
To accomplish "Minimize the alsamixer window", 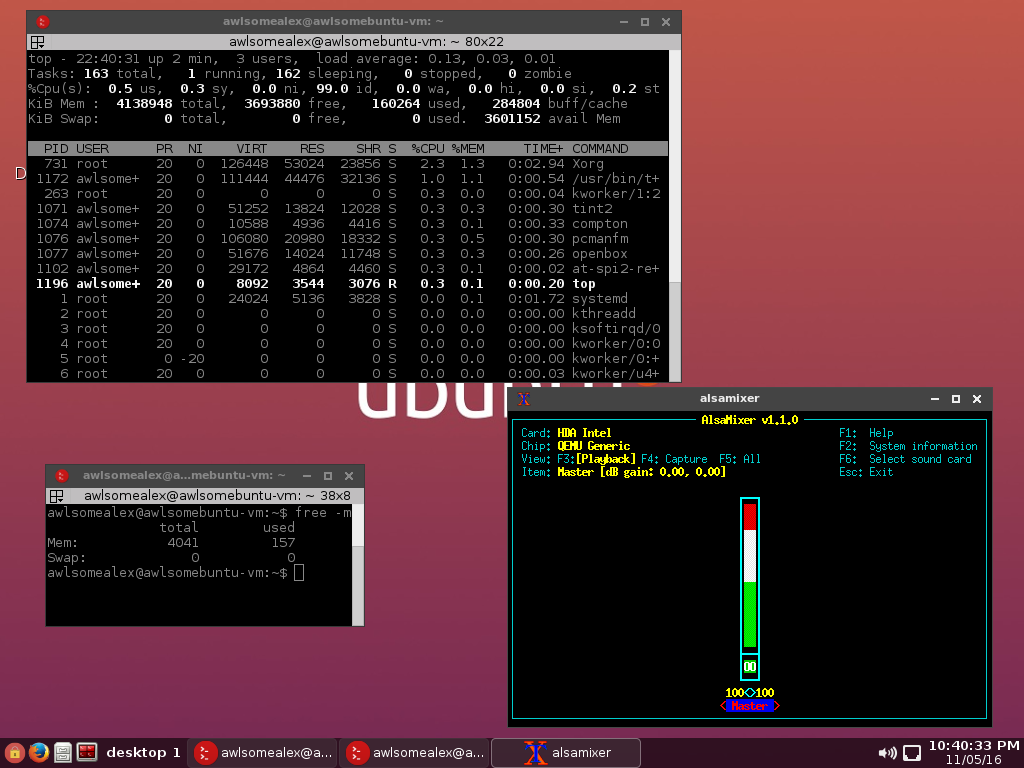I will [935, 398].
